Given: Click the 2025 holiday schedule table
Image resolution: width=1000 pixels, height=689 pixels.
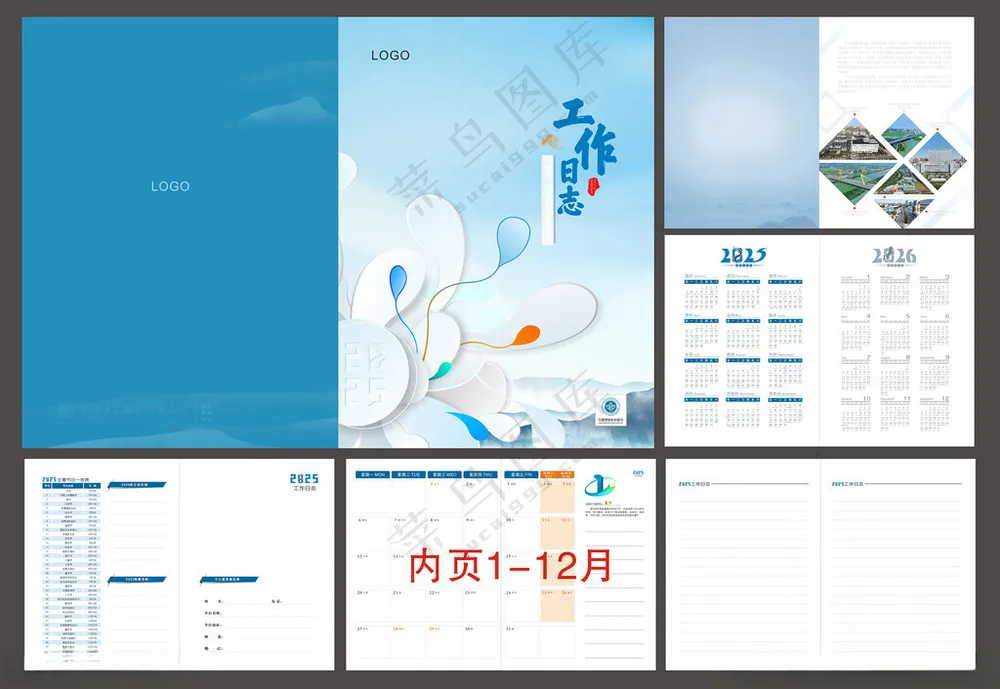Looking at the screenshot, I should (x=71, y=565).
